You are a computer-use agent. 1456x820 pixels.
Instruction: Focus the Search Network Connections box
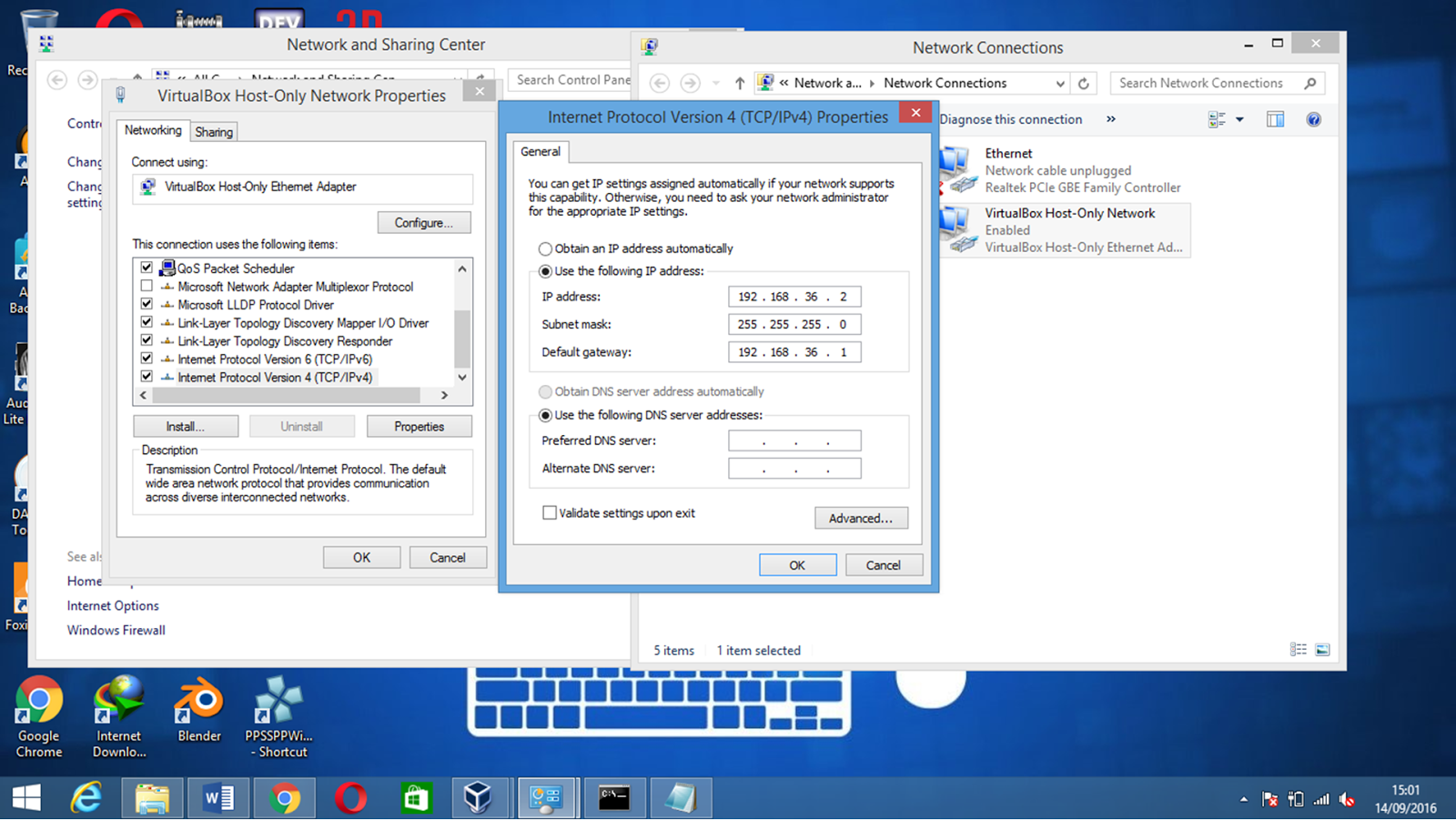coord(1218,83)
